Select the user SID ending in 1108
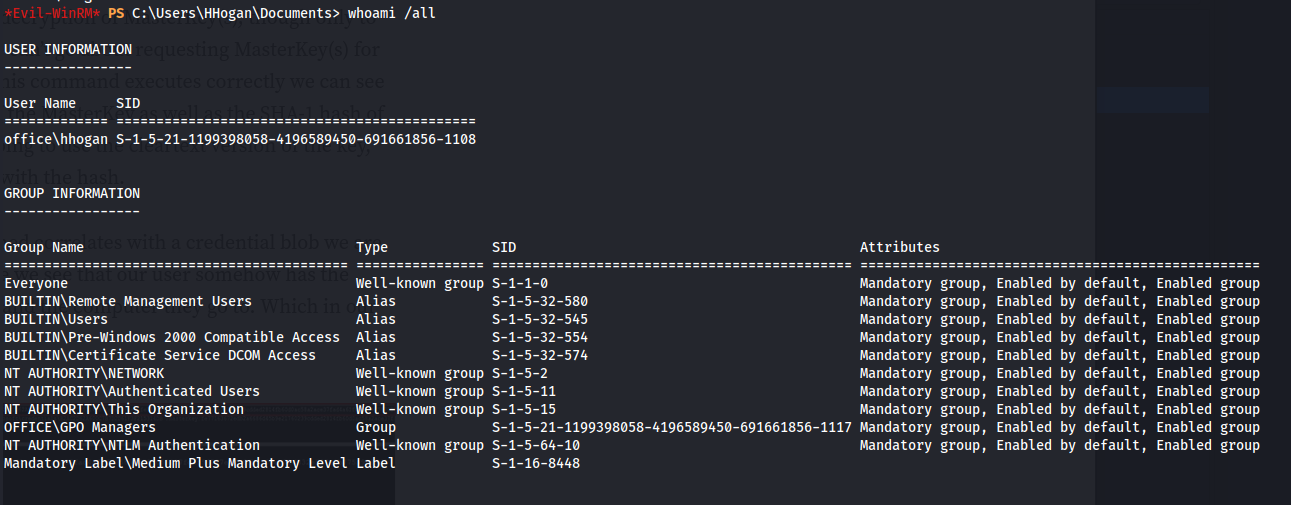 [x=296, y=139]
